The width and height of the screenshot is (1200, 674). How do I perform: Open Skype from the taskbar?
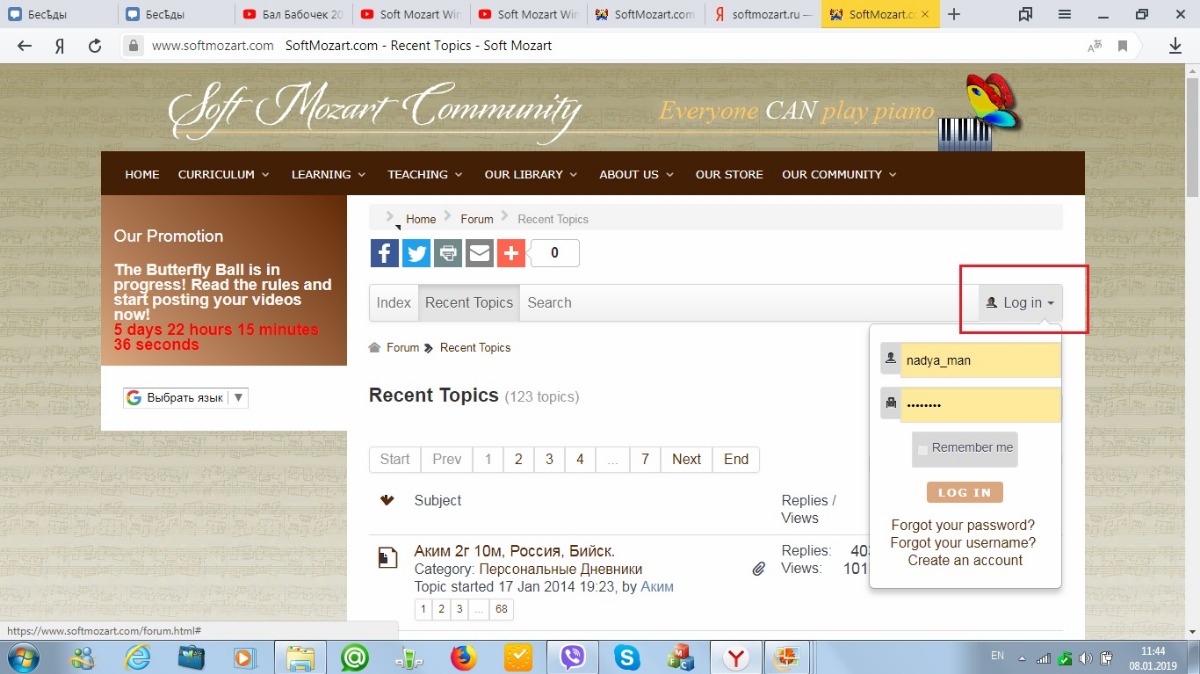[x=628, y=657]
